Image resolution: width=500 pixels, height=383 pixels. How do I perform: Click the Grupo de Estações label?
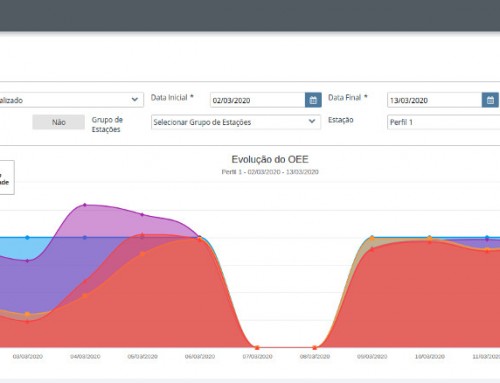[x=107, y=124]
